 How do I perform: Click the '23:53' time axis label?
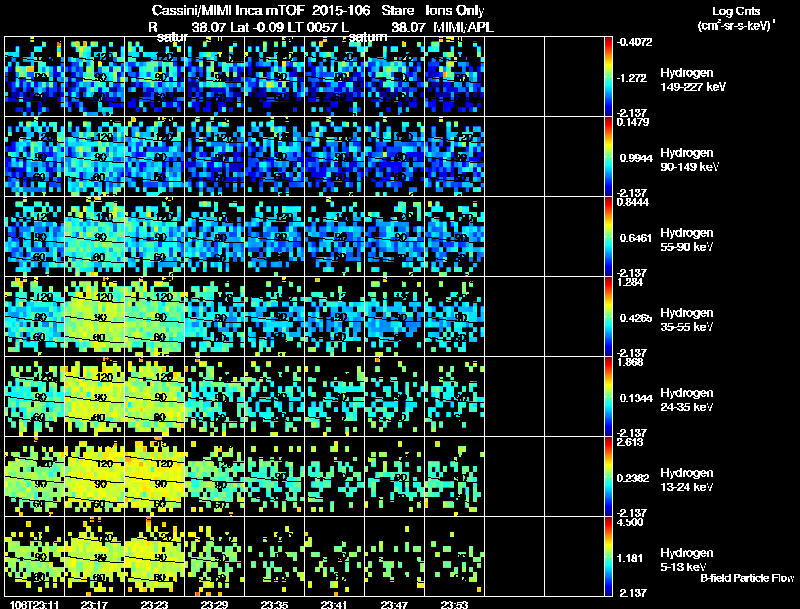(454, 605)
